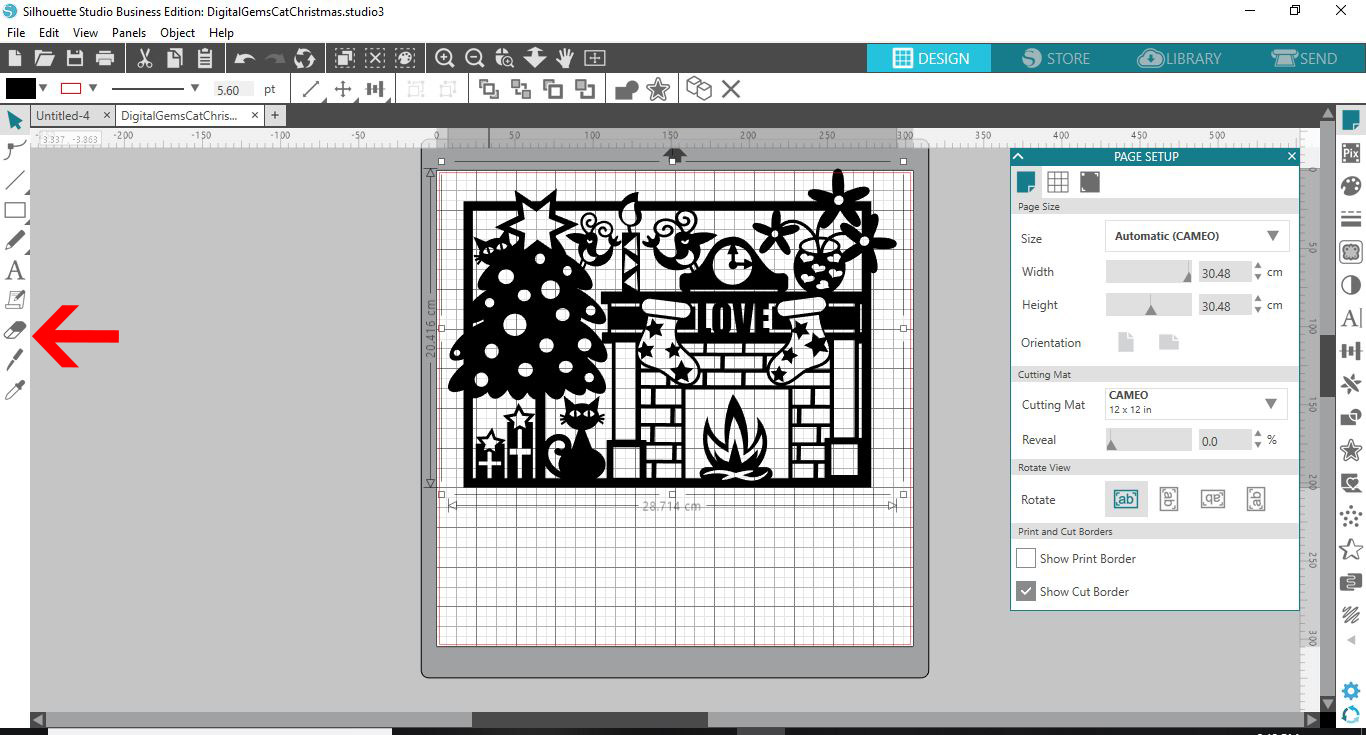This screenshot has height=735, width=1366.
Task: Fit page to window
Action: [x=595, y=58]
